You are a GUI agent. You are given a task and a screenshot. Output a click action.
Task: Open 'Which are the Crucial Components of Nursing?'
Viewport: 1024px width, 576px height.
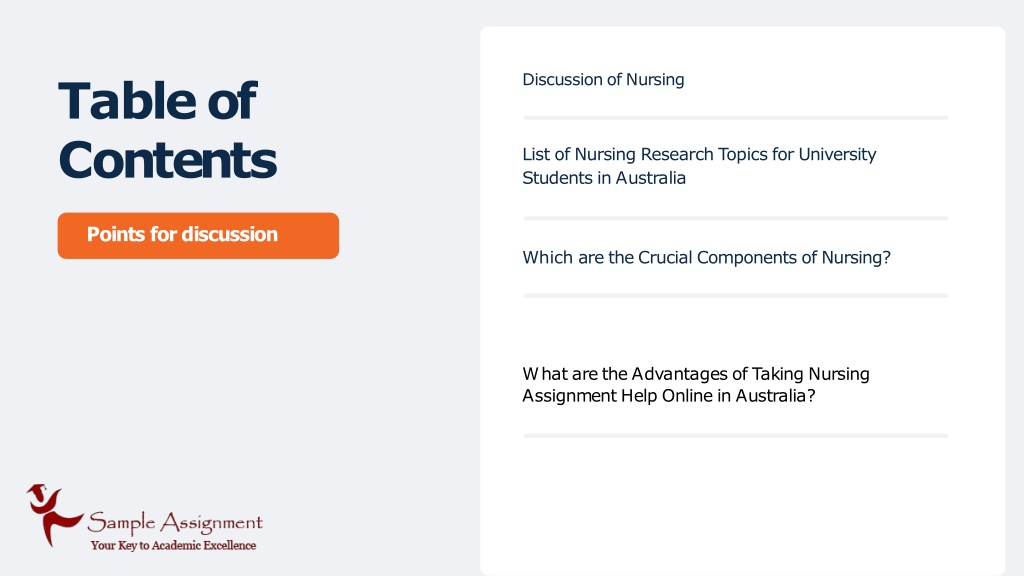click(x=706, y=257)
